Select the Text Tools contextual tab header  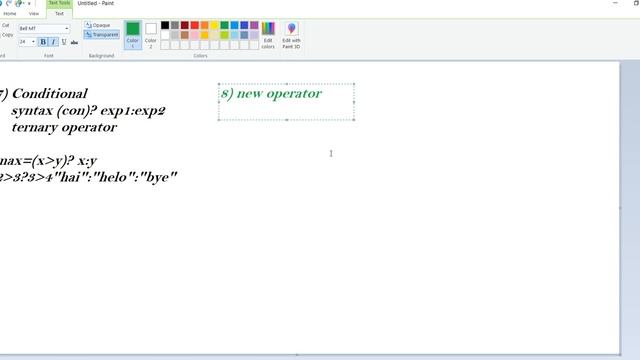(59, 3)
